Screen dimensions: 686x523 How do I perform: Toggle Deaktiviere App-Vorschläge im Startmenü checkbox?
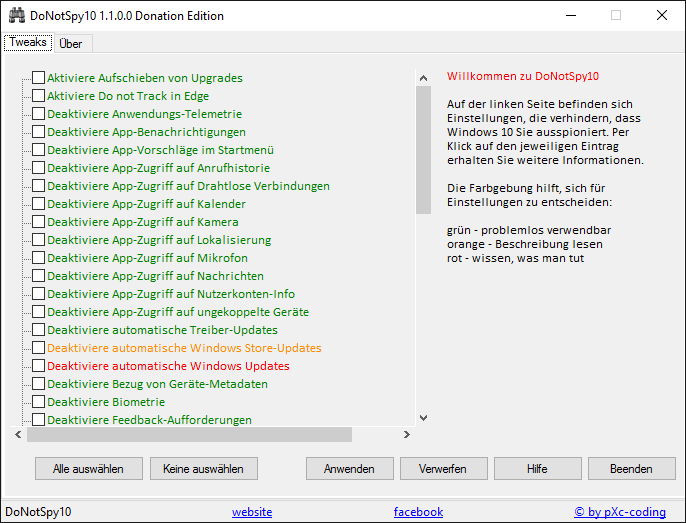pos(38,149)
